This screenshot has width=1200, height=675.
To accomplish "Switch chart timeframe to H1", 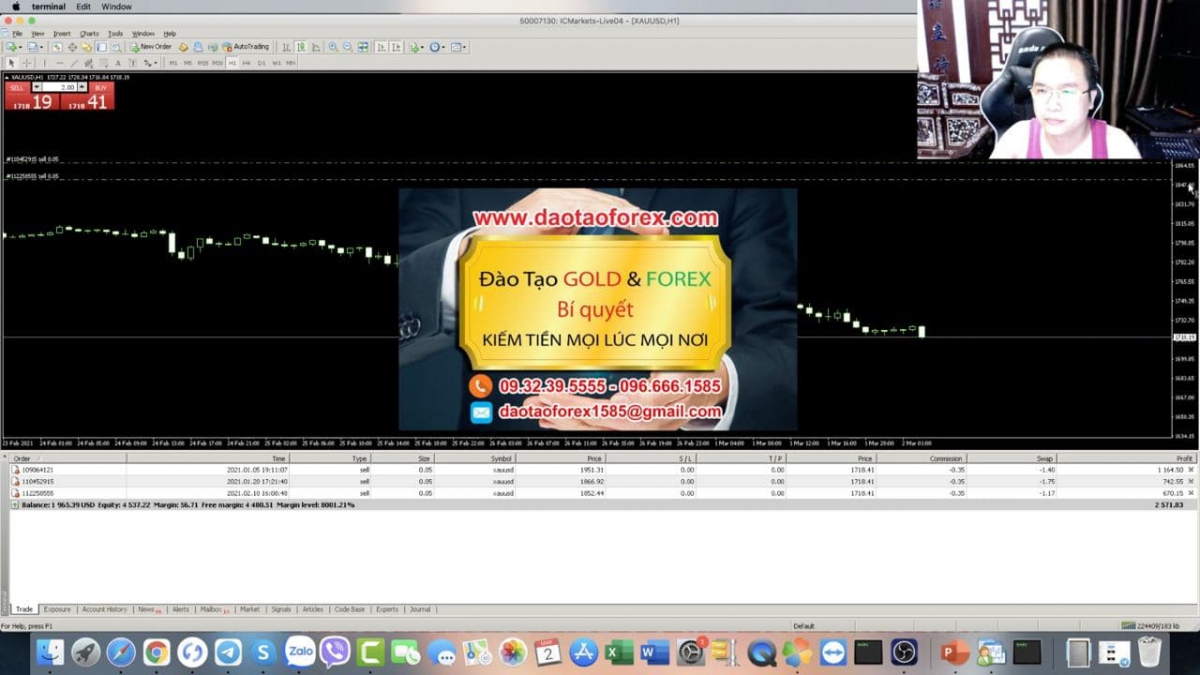I will click(232, 63).
